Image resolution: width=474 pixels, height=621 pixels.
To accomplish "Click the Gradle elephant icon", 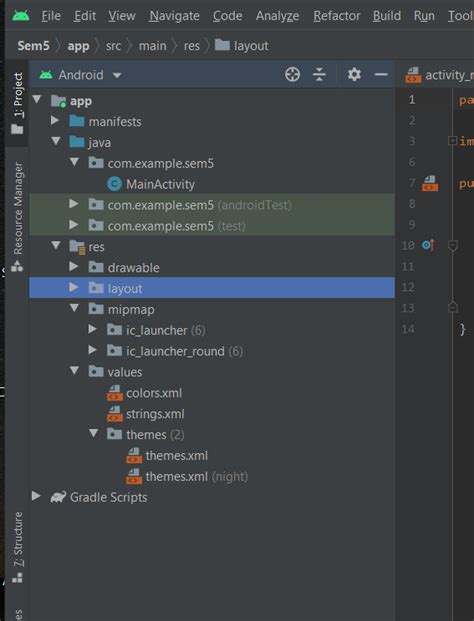I will 58,497.
